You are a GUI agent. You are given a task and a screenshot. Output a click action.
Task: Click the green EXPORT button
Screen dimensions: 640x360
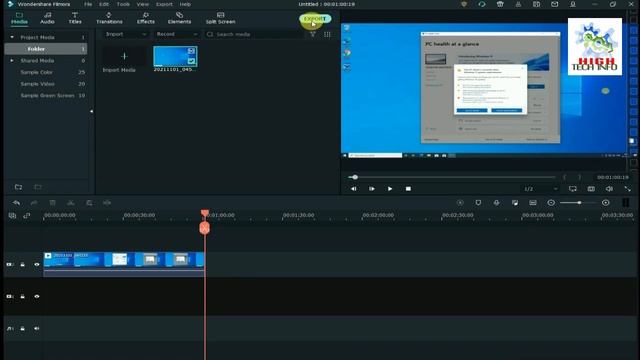pyautogui.click(x=315, y=19)
